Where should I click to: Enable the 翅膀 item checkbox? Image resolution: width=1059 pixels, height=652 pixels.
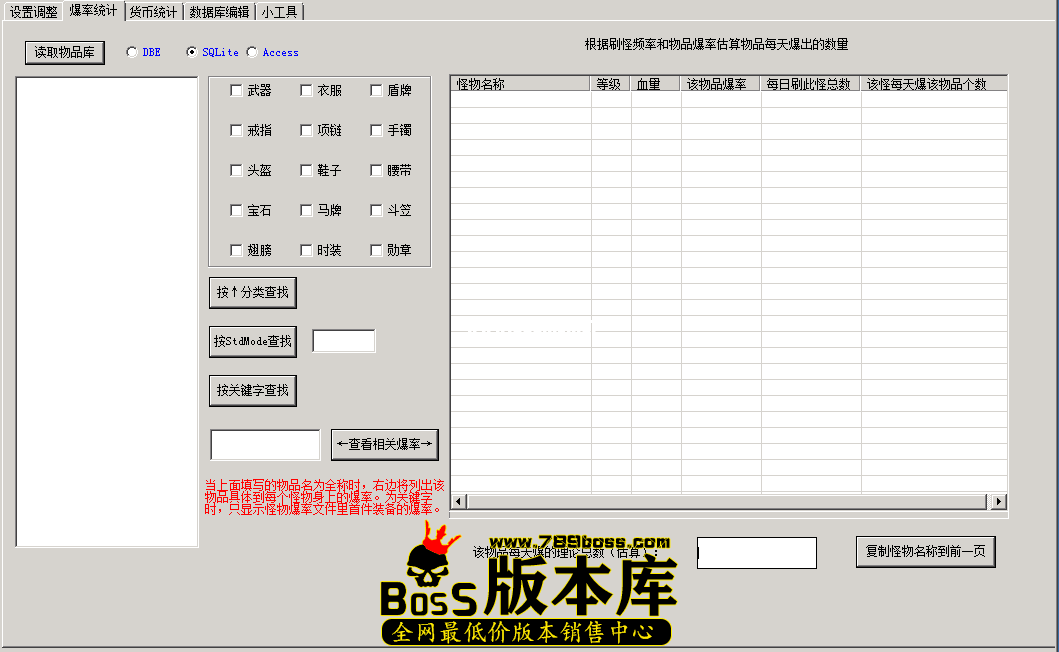pos(235,249)
